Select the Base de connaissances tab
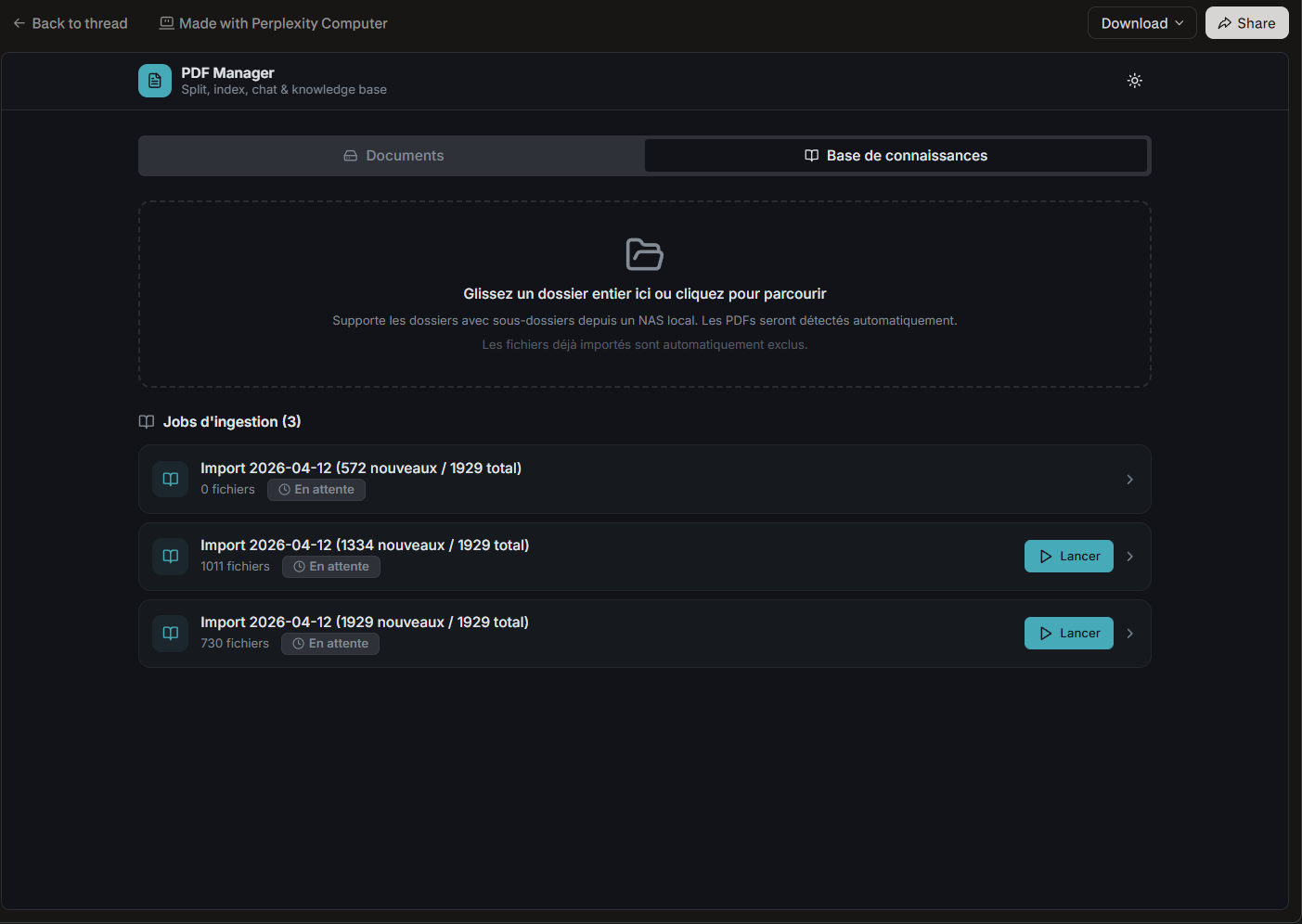The height and width of the screenshot is (924, 1302). pos(896,156)
